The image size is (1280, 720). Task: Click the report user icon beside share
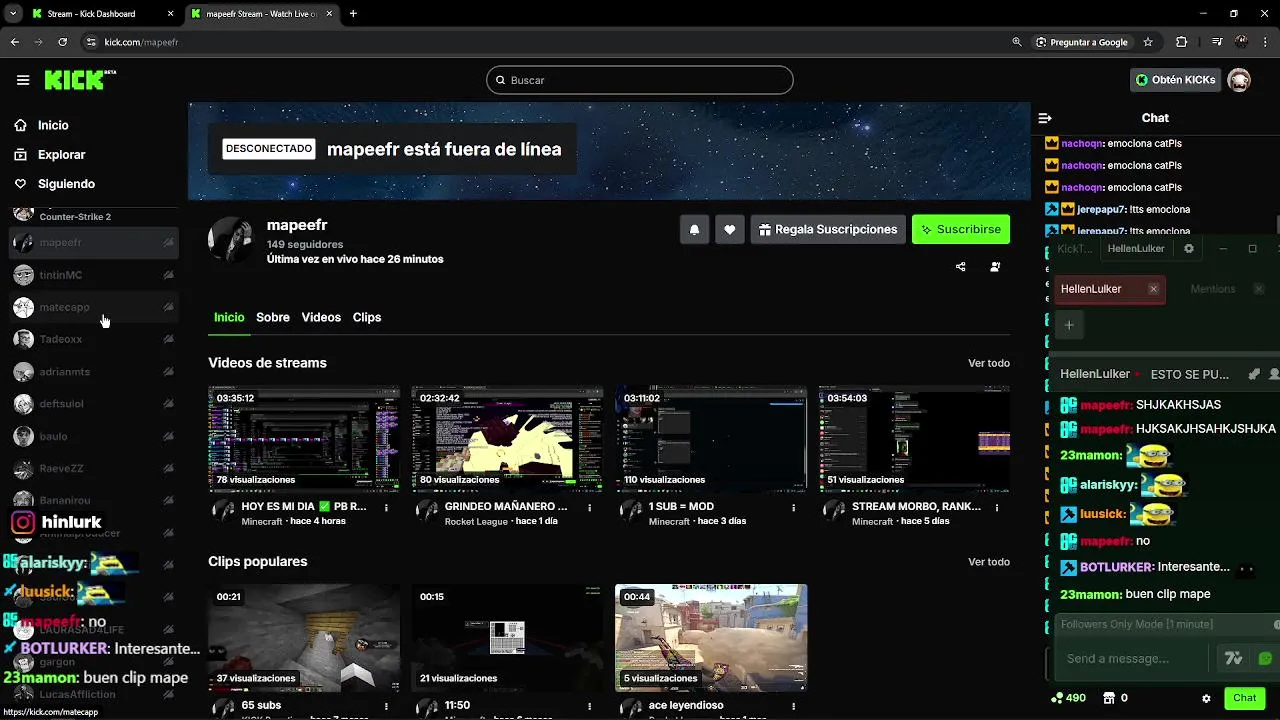(x=995, y=267)
